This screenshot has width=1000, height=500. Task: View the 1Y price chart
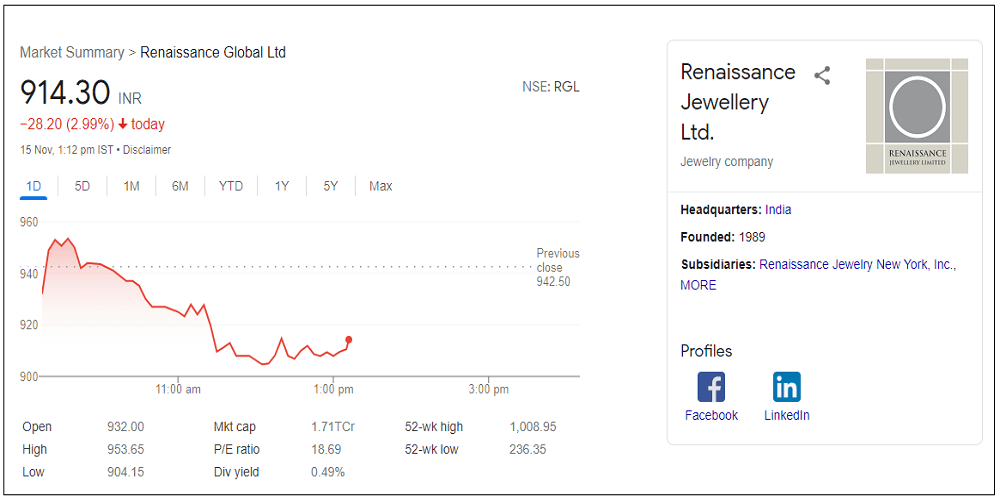[282, 186]
